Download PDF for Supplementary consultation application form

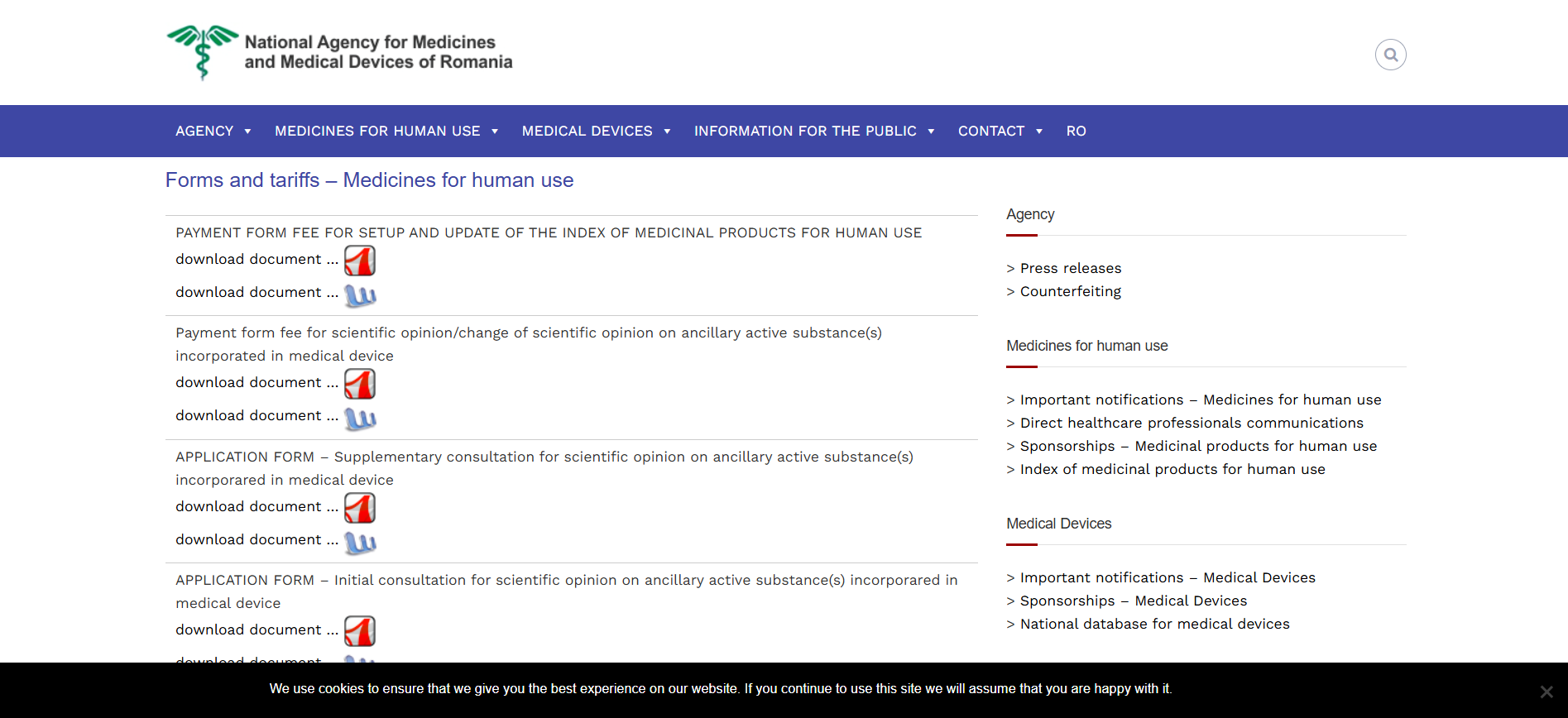[x=360, y=508]
